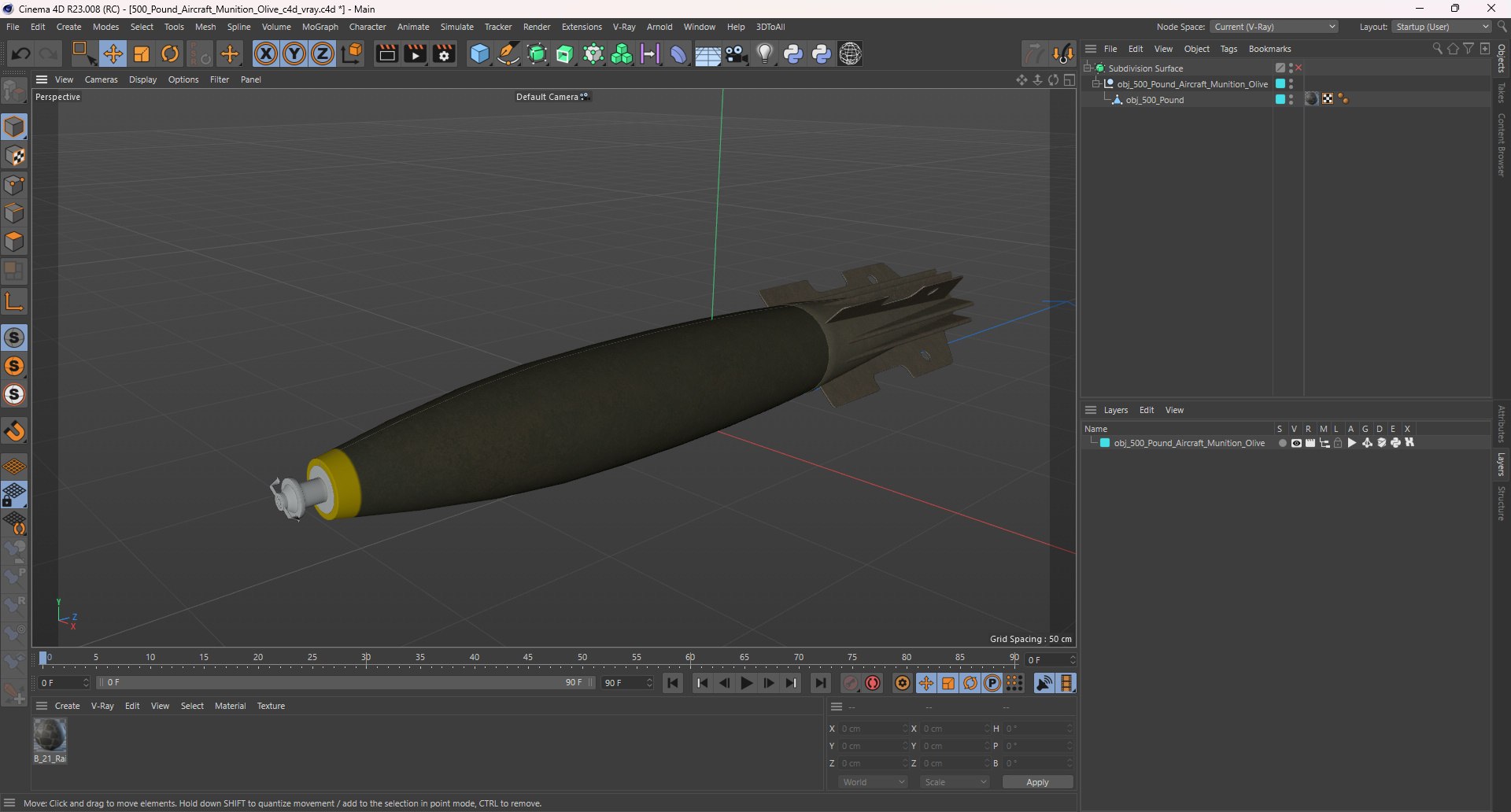
Task: Open viewport Cameras menu
Action: [101, 79]
